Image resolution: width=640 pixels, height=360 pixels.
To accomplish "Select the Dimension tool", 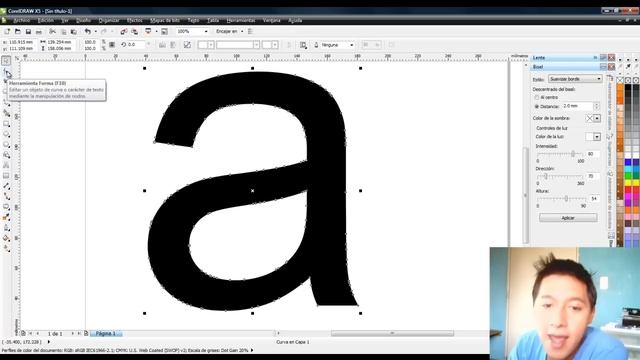I will click(x=6, y=186).
